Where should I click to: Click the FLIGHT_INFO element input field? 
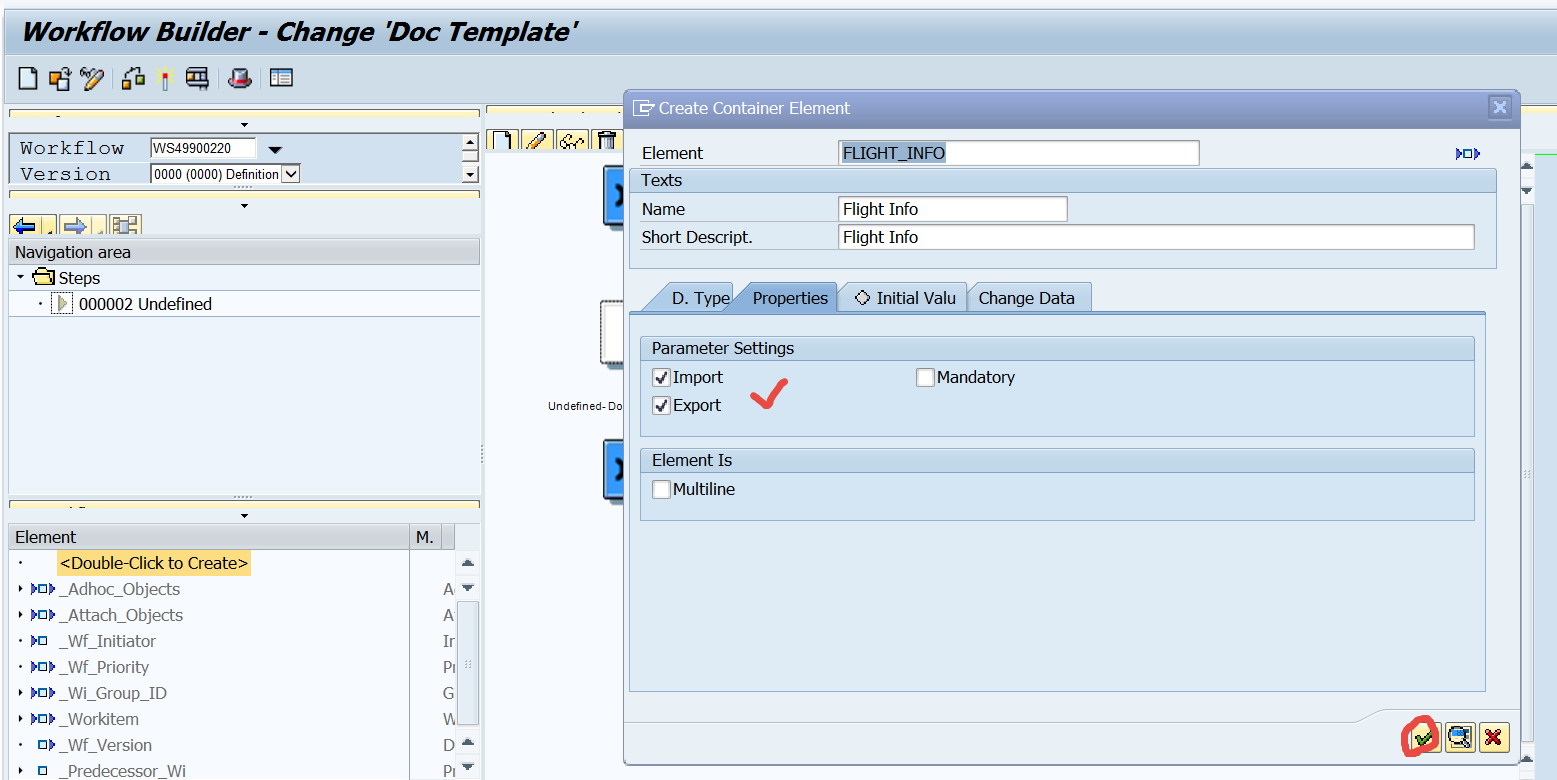[1018, 152]
